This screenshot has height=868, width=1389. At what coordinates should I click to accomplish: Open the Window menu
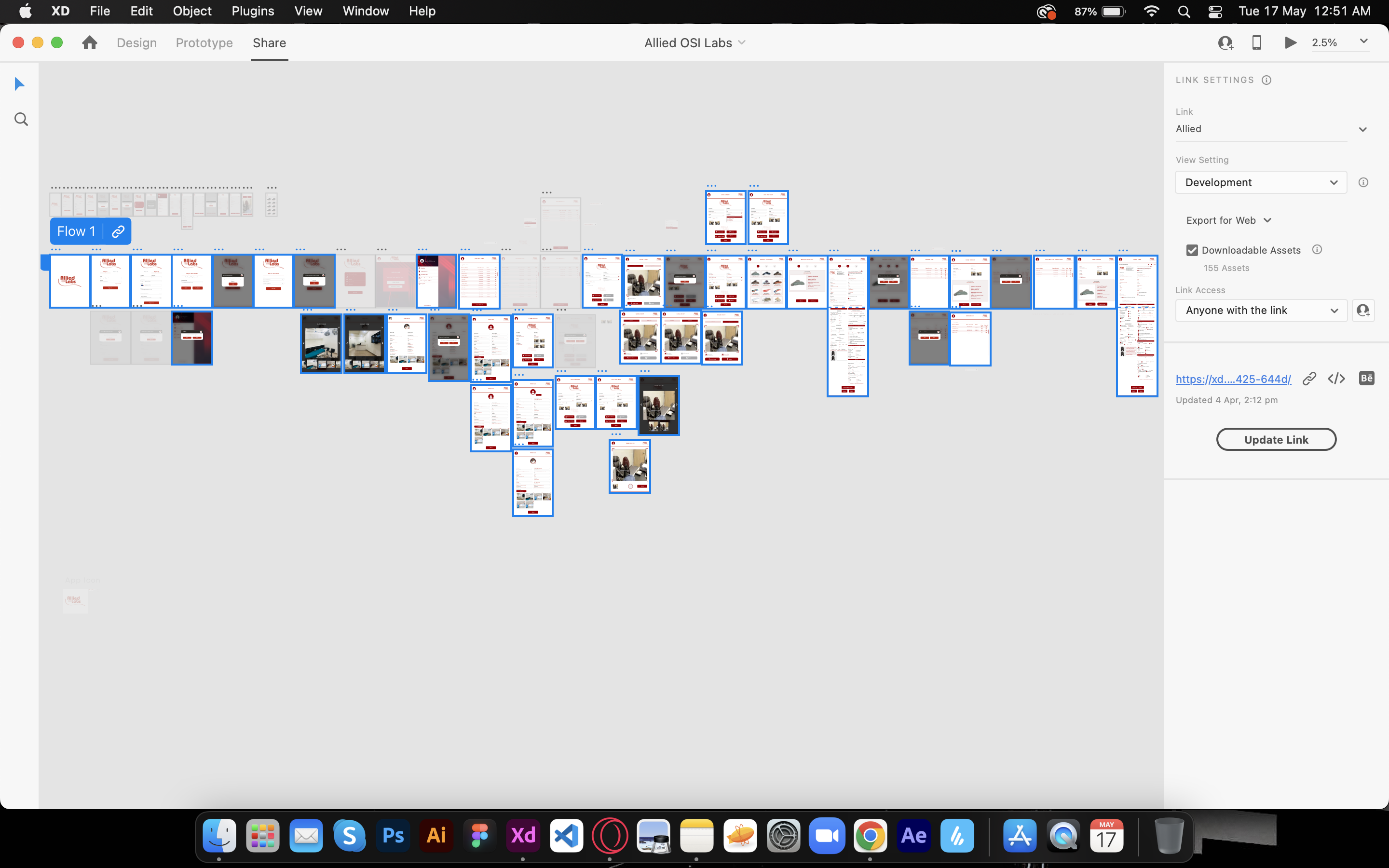pos(366,11)
